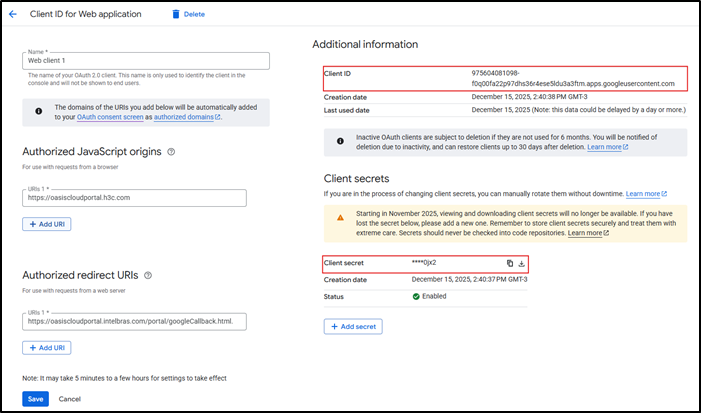Click the Authorized JavaScript origins heading
The width and height of the screenshot is (701, 413).
(x=92, y=152)
